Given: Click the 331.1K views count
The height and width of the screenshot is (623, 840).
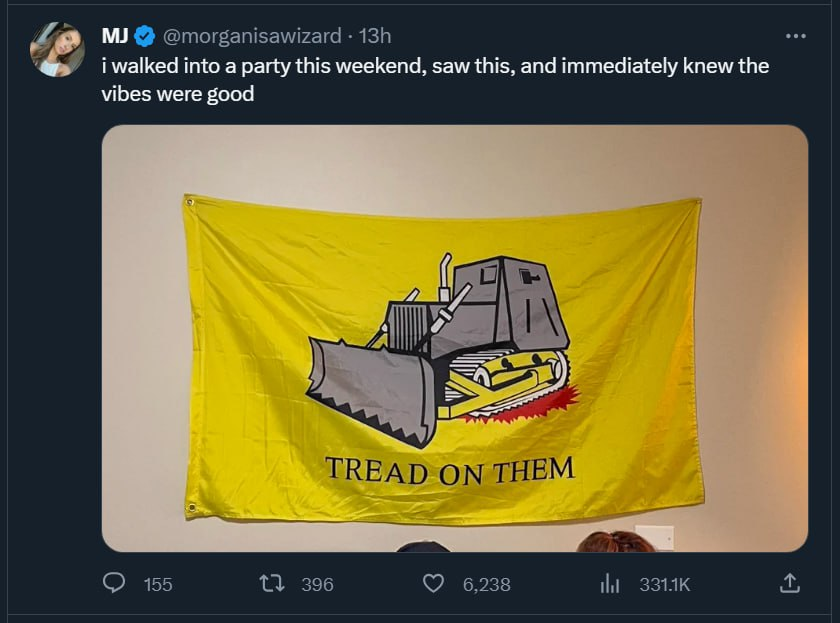Looking at the screenshot, I should coord(665,584).
